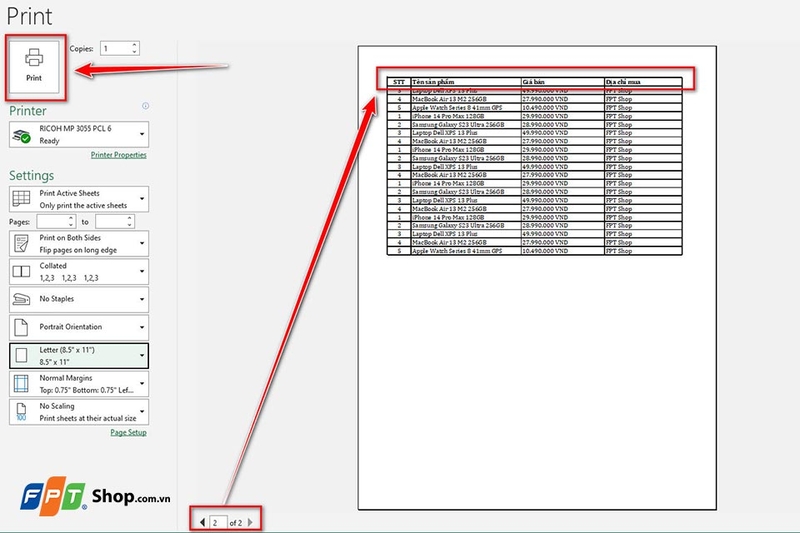Click the Letter paper size icon
Screen dimensions: 800x533
pyautogui.click(x=21, y=356)
